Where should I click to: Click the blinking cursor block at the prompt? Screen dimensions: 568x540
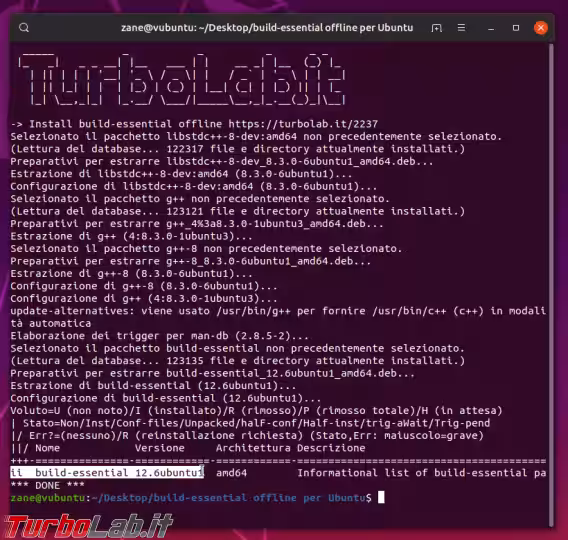pos(381,498)
